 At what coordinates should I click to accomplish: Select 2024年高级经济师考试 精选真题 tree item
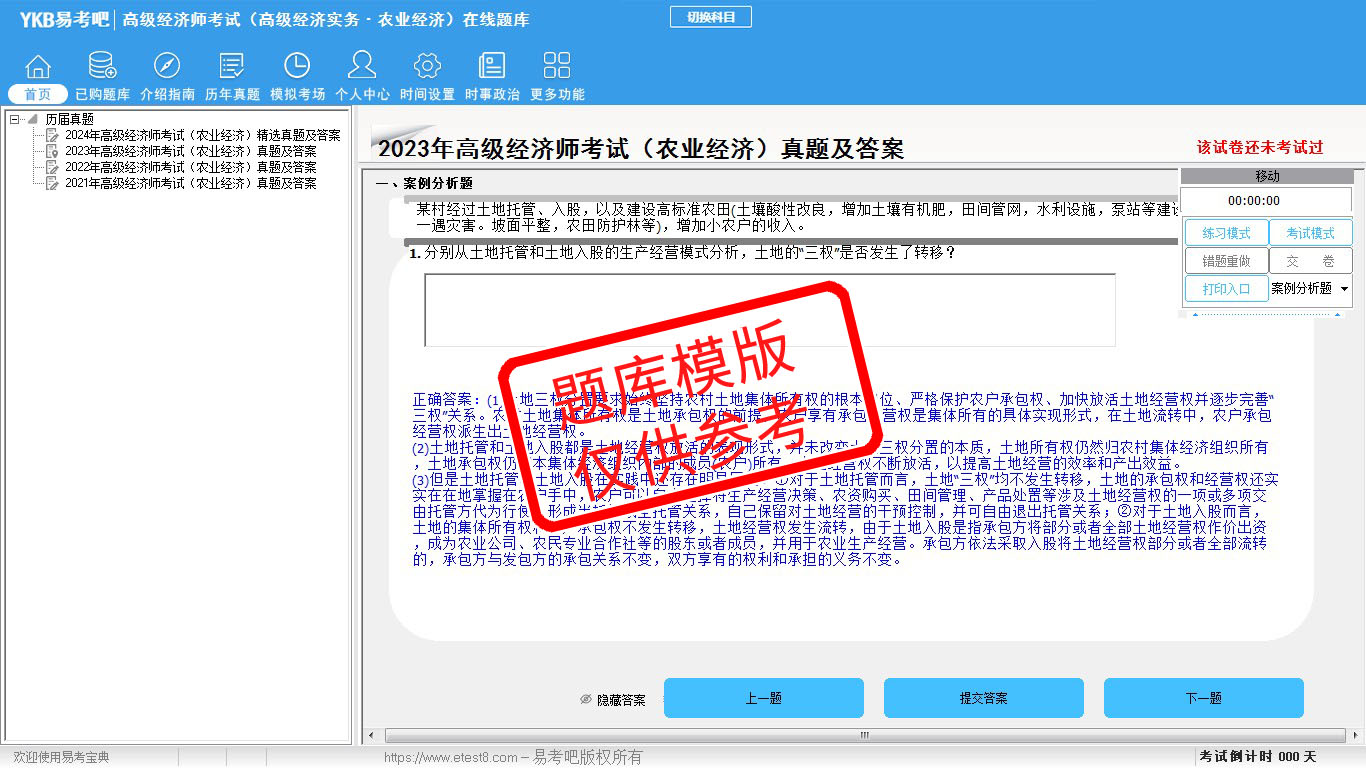click(x=202, y=135)
